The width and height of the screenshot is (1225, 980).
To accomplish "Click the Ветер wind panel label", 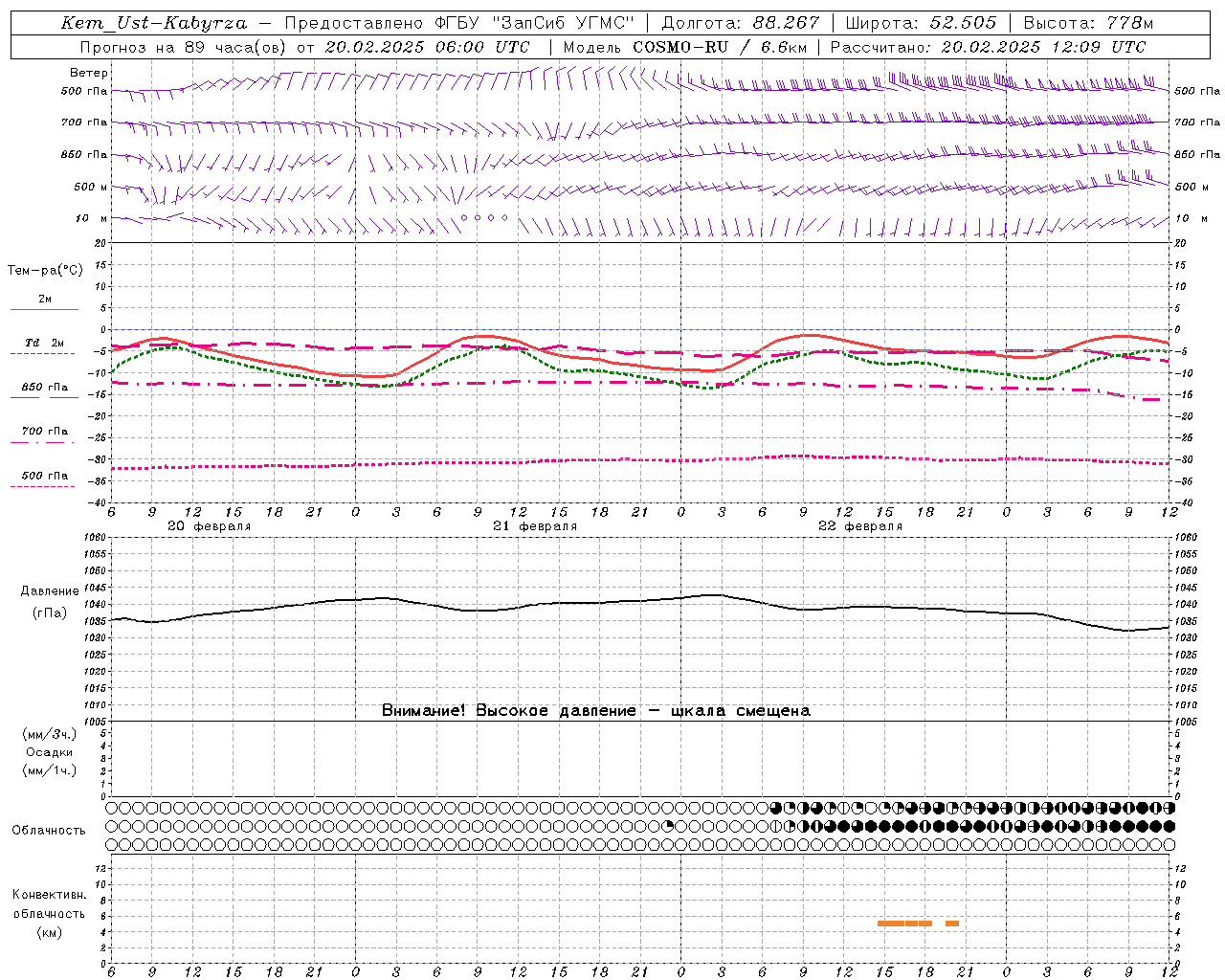I will [x=89, y=73].
